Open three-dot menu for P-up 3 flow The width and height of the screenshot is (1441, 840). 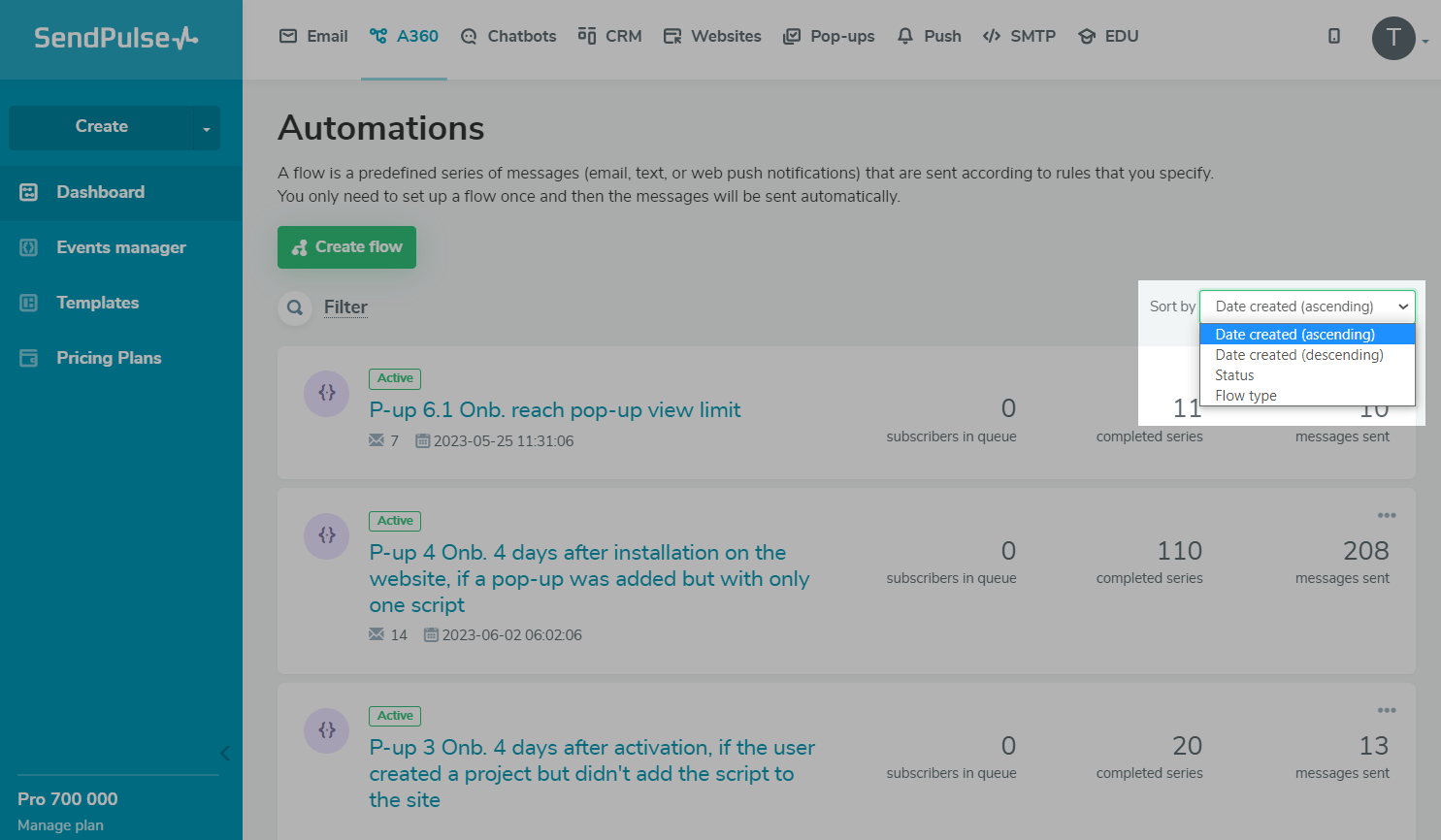1387,710
